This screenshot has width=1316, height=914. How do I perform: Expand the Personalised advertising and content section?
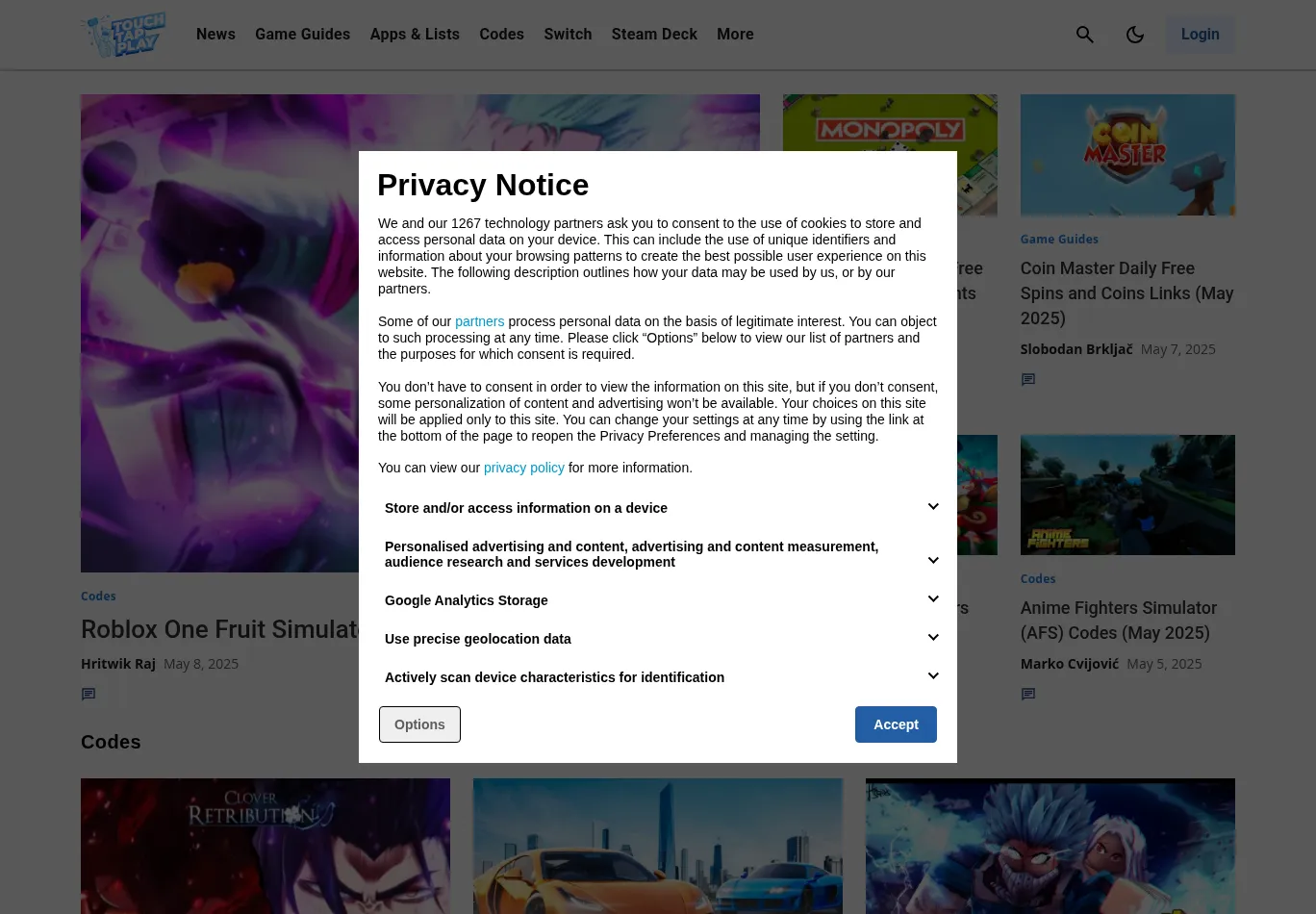coord(932,560)
